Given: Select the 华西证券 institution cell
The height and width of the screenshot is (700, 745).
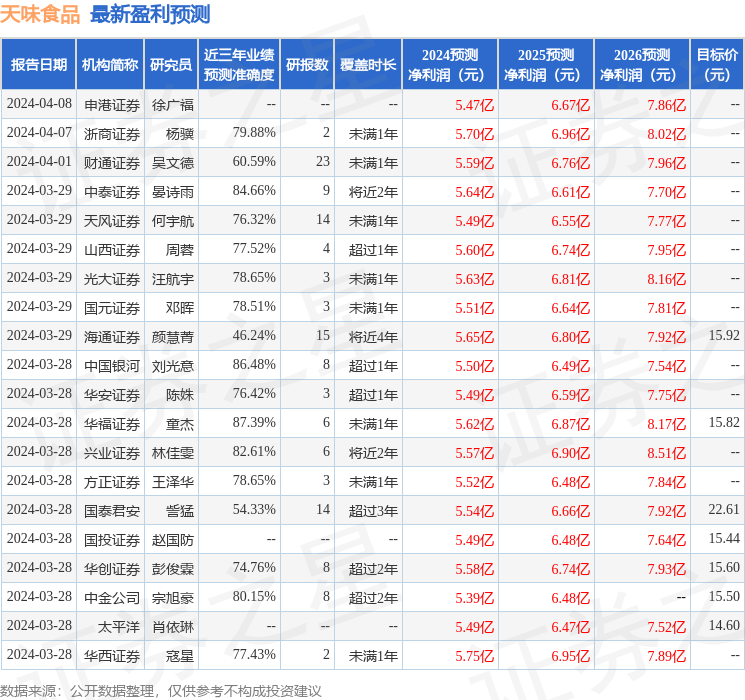Looking at the screenshot, I should (x=112, y=656).
